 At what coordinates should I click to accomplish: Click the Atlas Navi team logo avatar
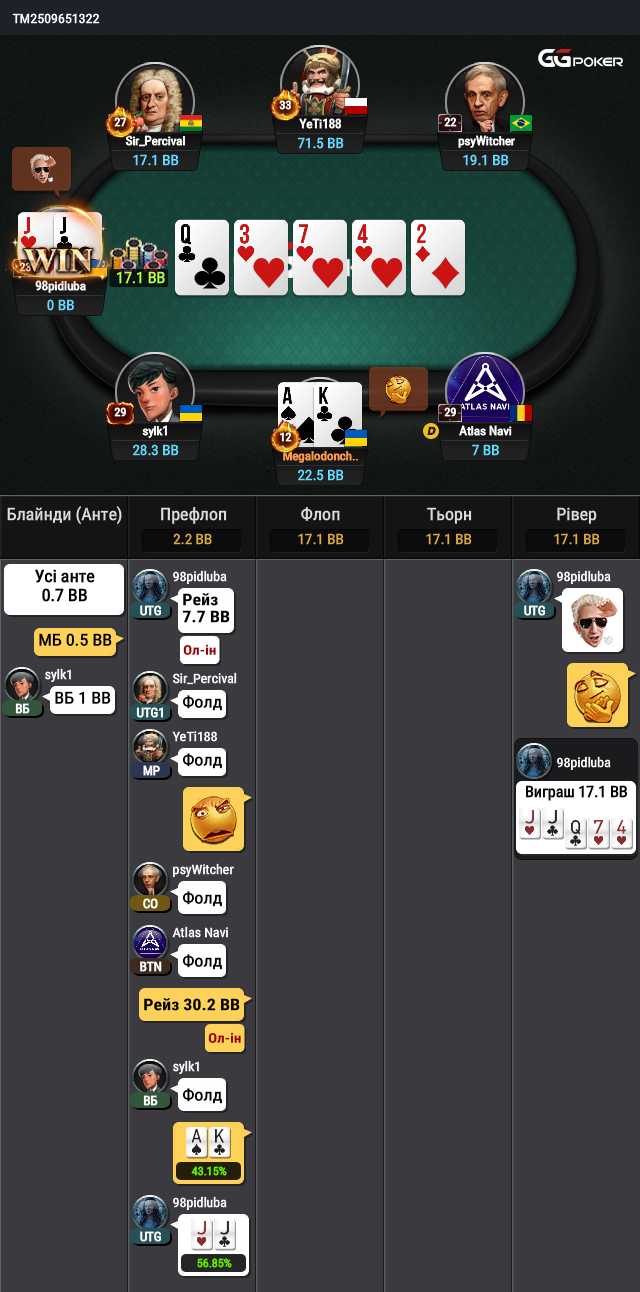(x=485, y=389)
